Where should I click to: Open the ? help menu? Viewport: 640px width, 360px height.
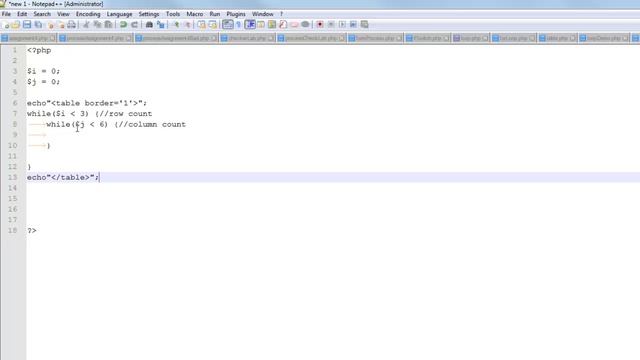click(281, 14)
